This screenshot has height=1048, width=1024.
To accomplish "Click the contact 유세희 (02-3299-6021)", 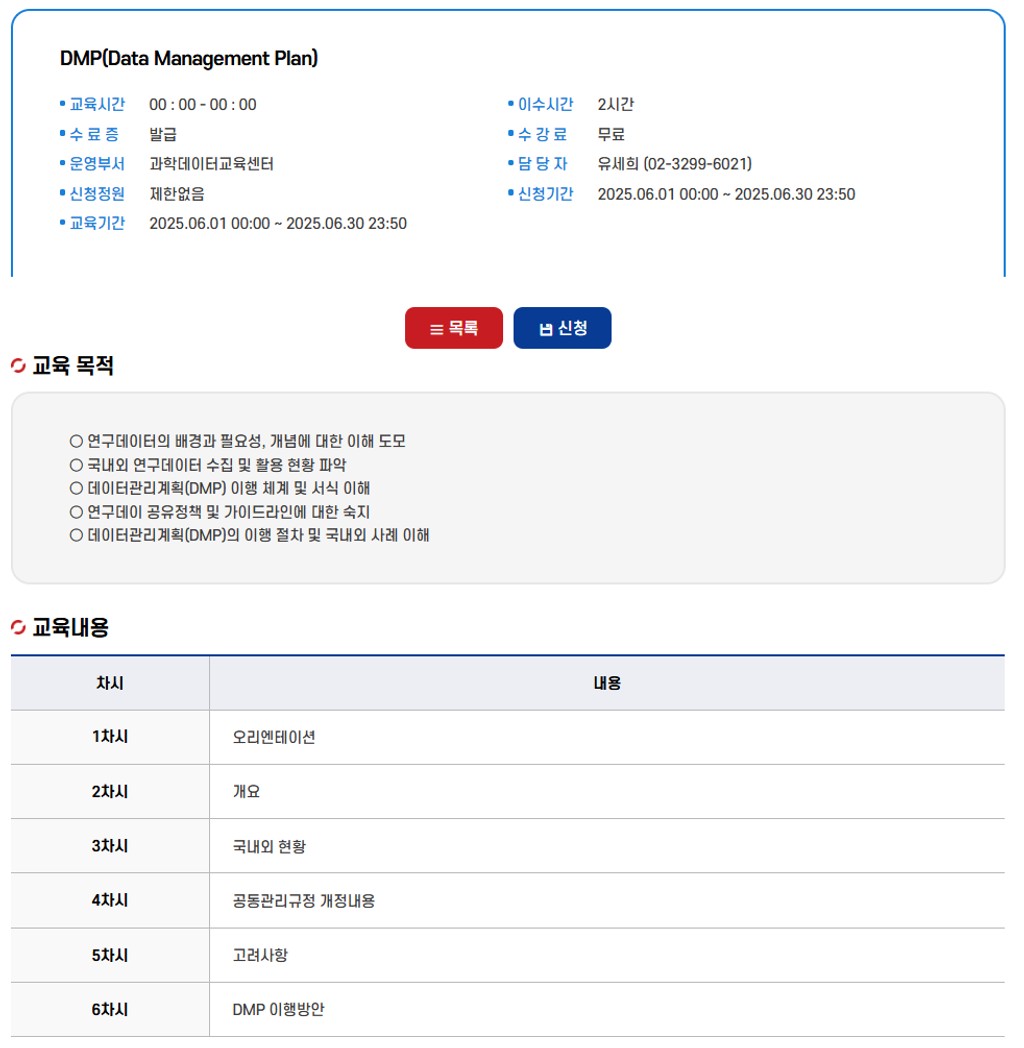I will click(x=674, y=164).
